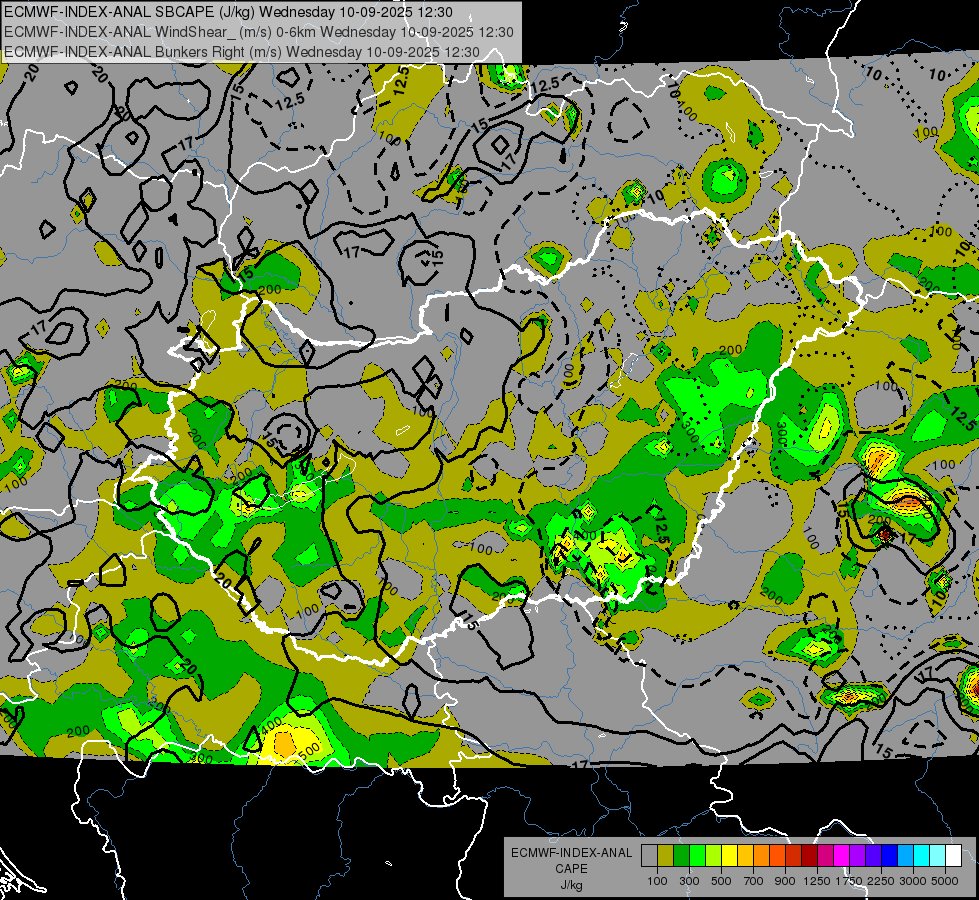Click the purple legend swatch after 1750
Viewport: 979px width, 900px height.
[858, 856]
